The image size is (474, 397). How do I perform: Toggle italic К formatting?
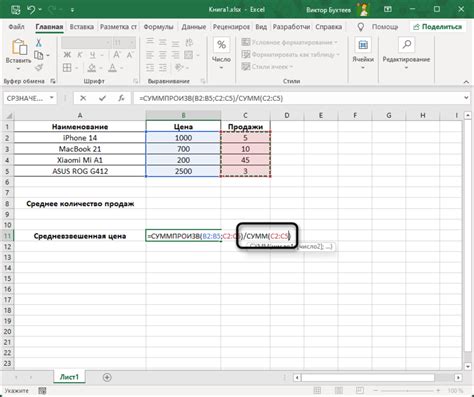coord(80,55)
